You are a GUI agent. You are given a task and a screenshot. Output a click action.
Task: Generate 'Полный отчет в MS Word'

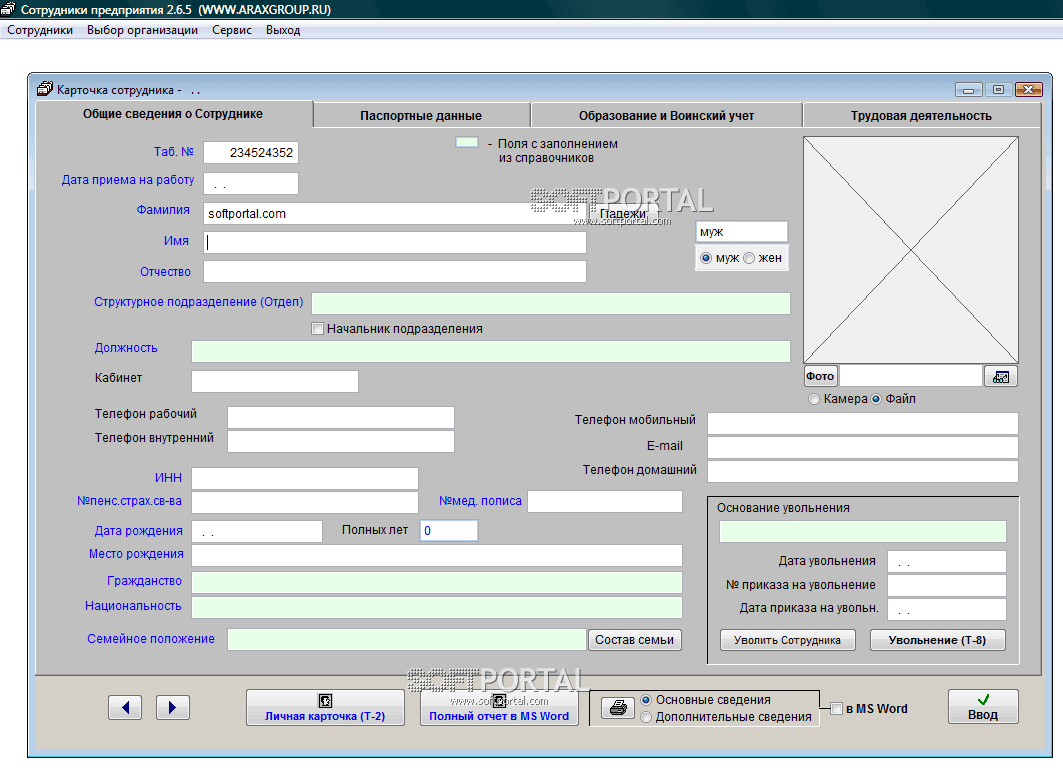click(499, 707)
